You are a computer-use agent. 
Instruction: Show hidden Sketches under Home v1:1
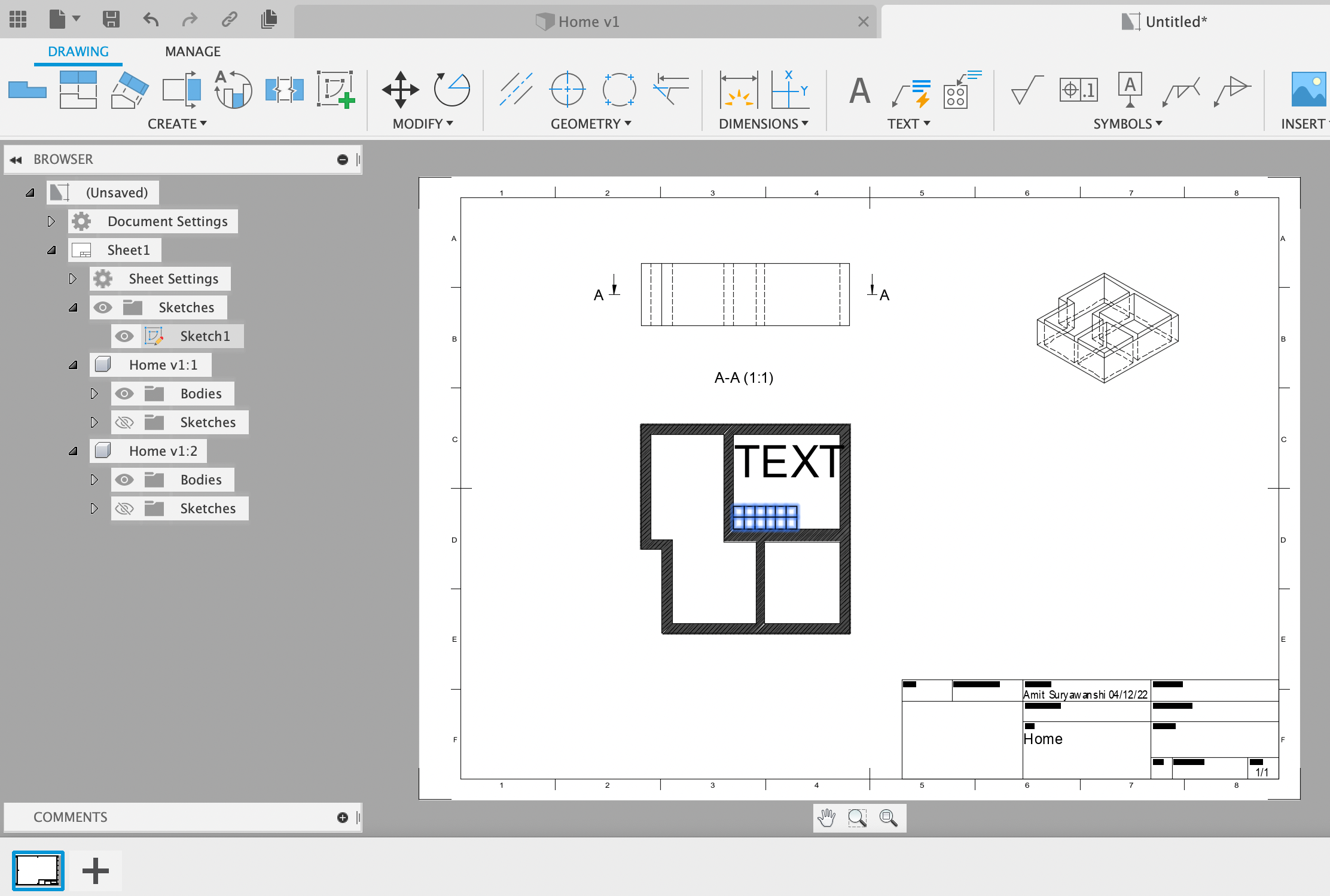(x=124, y=422)
